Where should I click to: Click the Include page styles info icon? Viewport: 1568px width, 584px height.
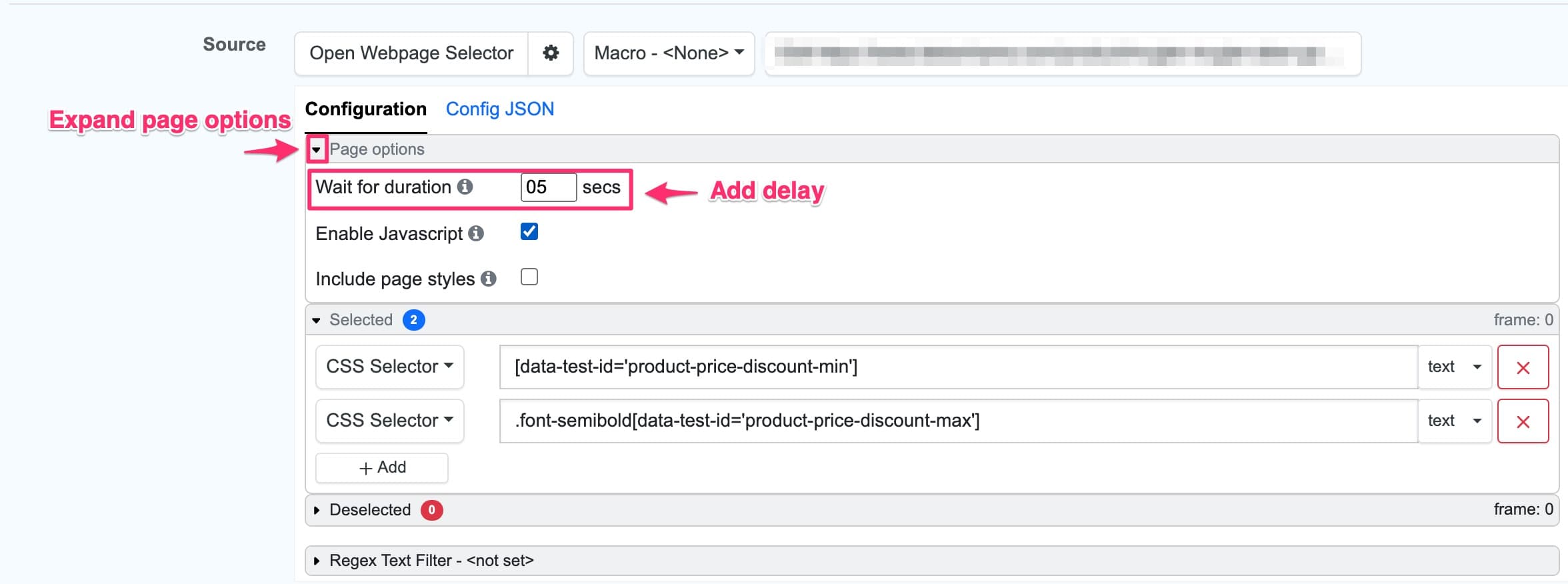click(490, 279)
